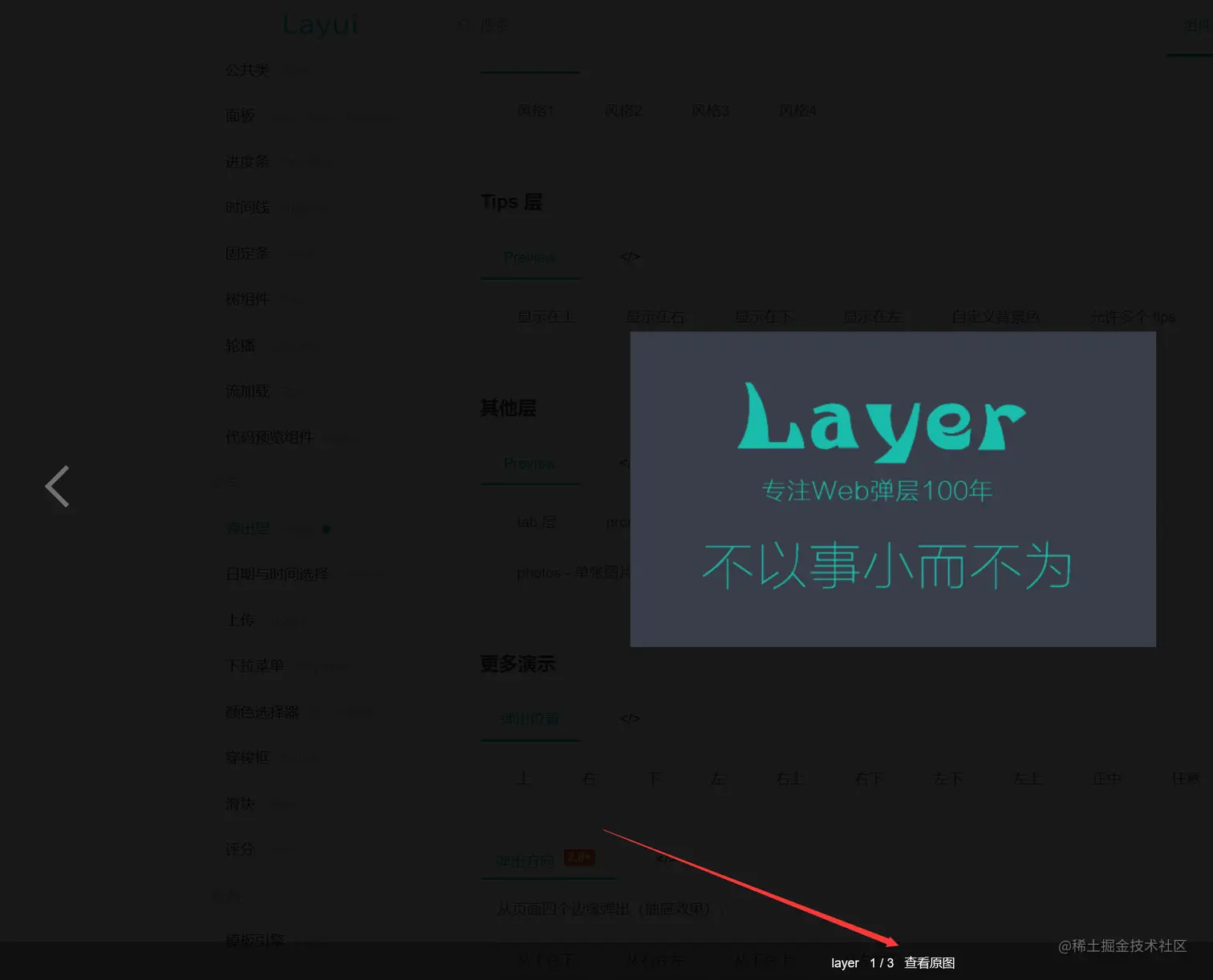Click the tab 层 button

pyautogui.click(x=537, y=522)
